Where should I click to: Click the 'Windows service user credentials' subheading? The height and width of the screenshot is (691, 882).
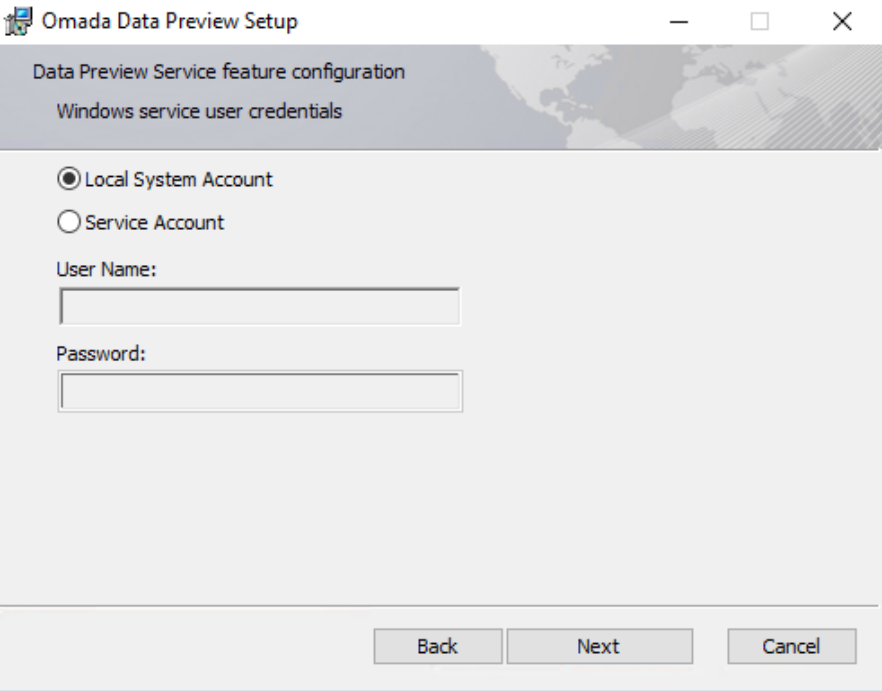coord(199,111)
